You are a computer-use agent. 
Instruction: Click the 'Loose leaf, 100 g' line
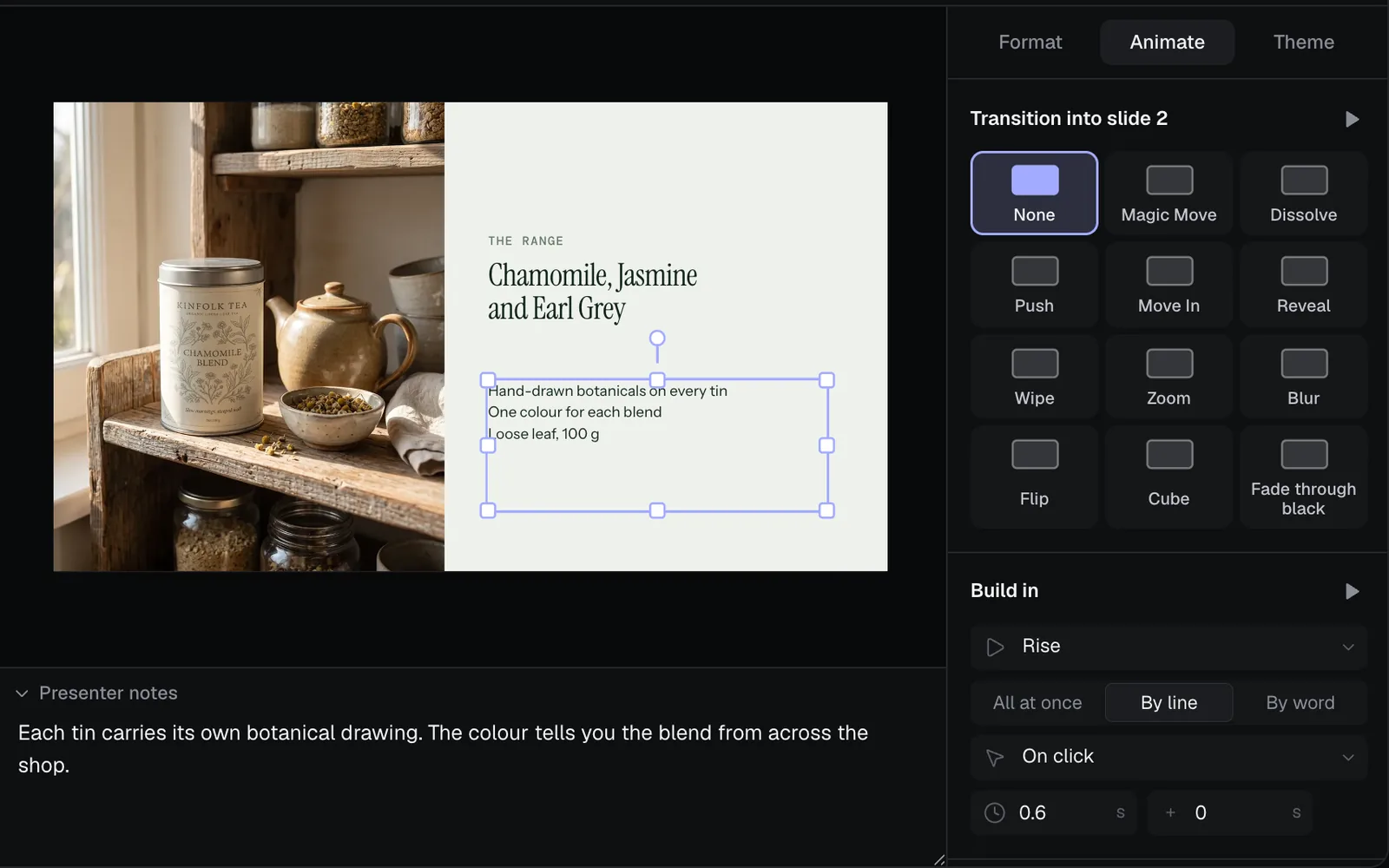click(543, 434)
